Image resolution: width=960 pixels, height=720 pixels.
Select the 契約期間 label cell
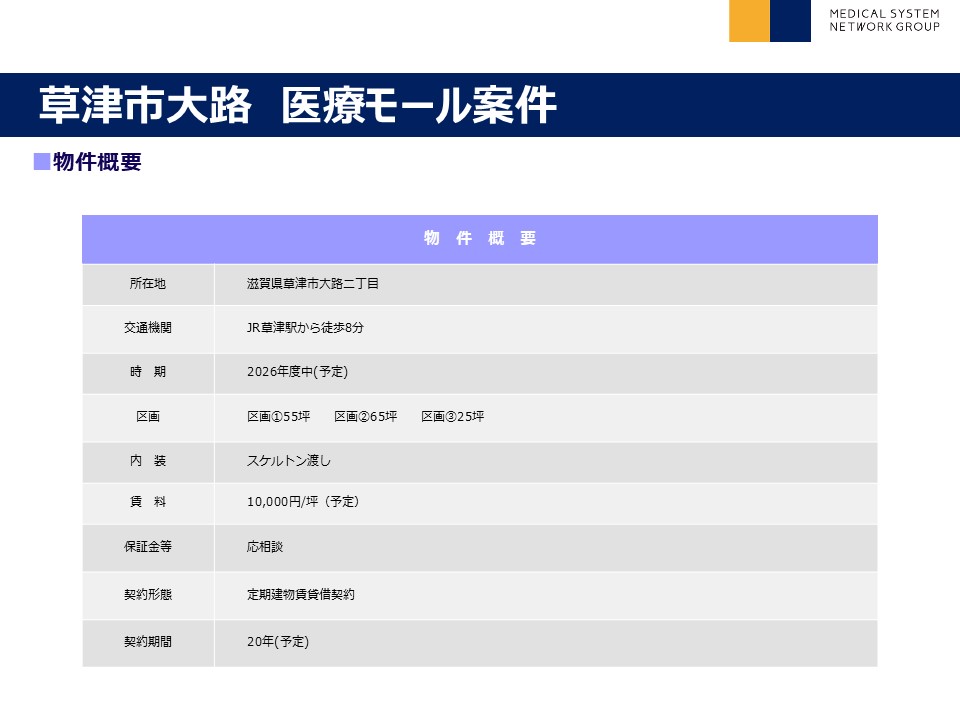[148, 643]
